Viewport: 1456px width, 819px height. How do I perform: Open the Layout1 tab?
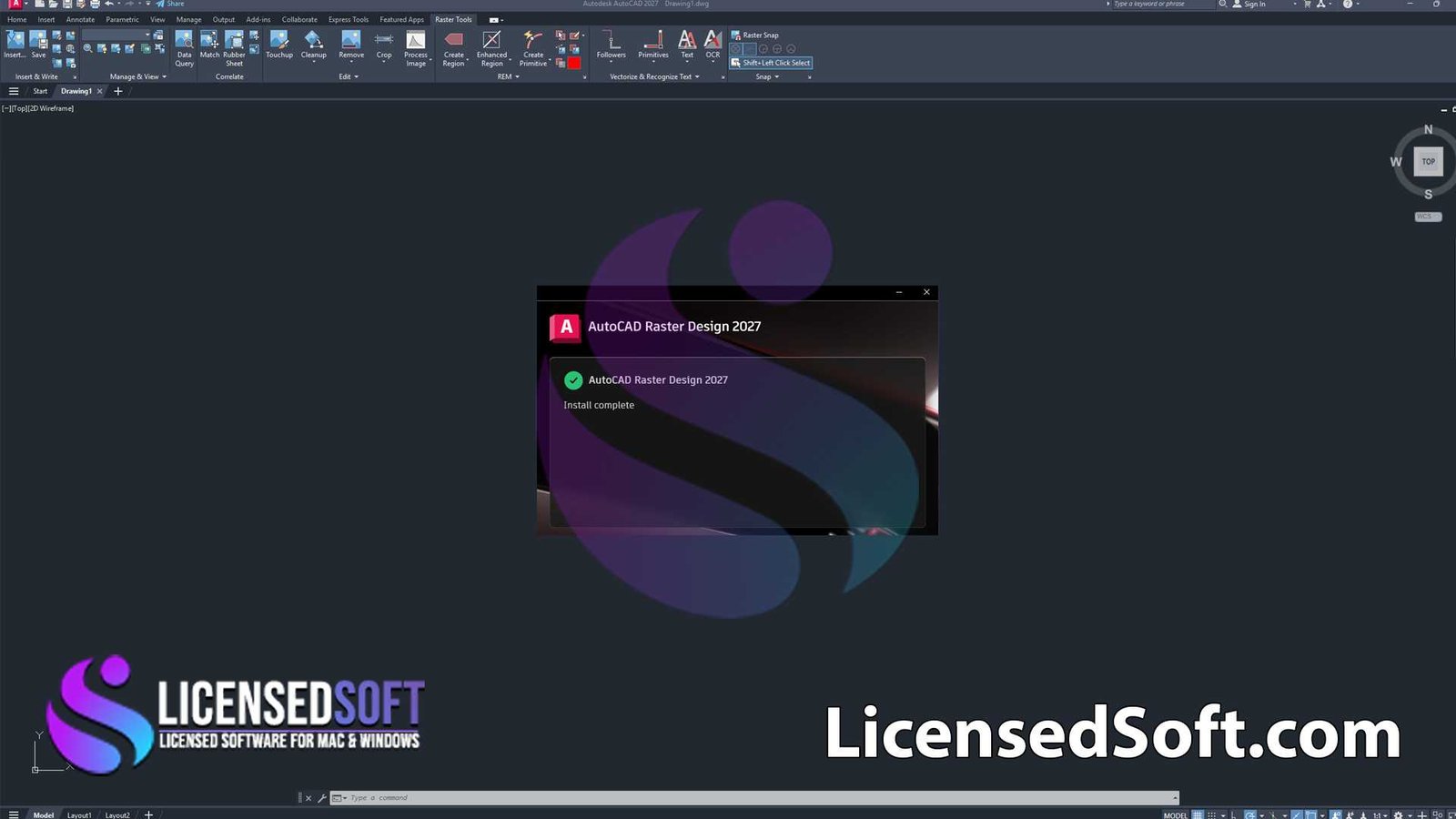pyautogui.click(x=80, y=814)
